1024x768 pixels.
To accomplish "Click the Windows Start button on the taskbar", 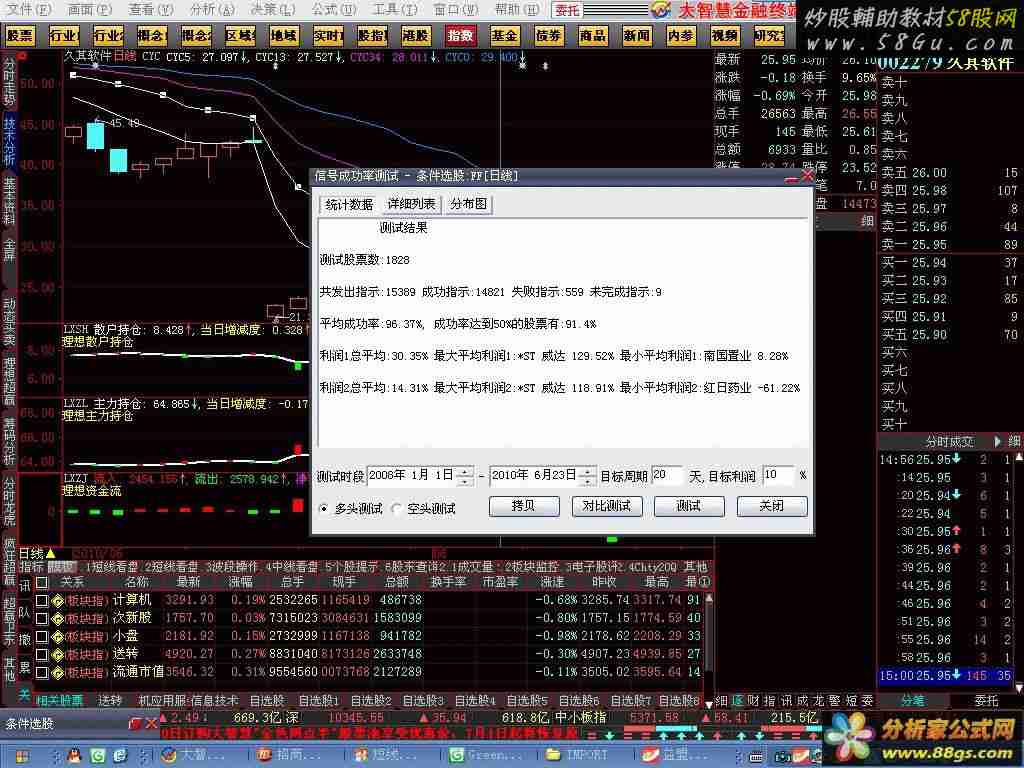I will click(22, 756).
